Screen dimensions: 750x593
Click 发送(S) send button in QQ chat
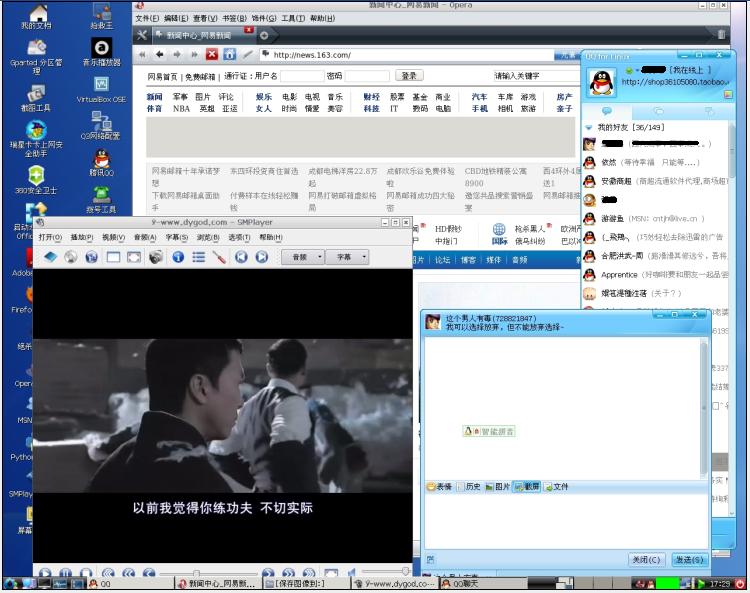pyautogui.click(x=689, y=560)
